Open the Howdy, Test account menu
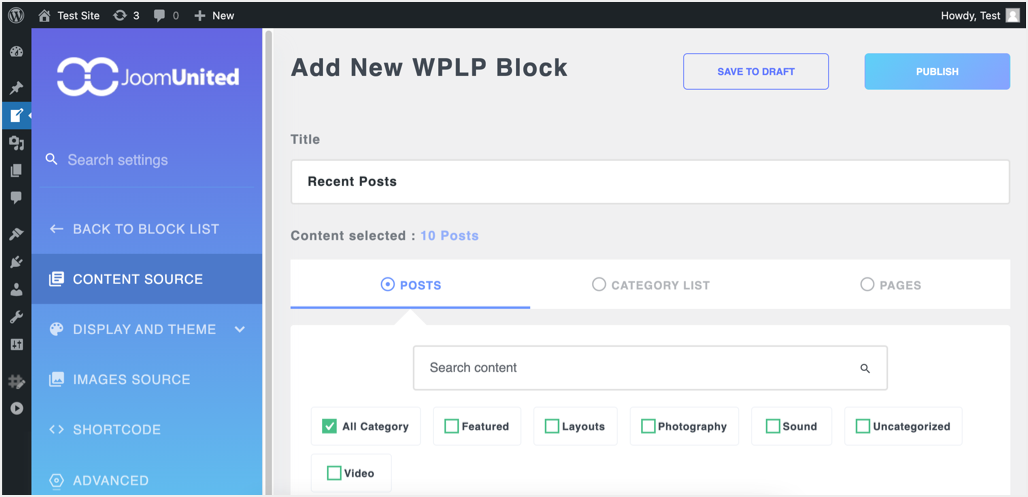This screenshot has width=1028, height=497. point(980,15)
